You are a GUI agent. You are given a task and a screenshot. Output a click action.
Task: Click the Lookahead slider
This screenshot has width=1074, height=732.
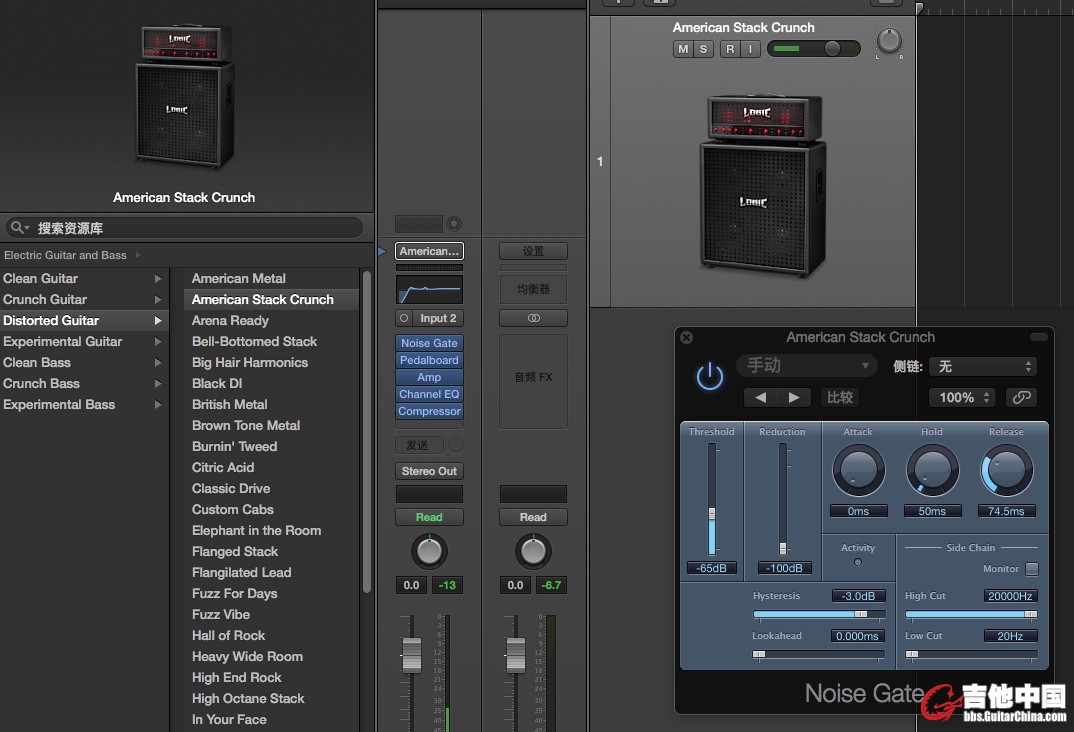[x=819, y=655]
